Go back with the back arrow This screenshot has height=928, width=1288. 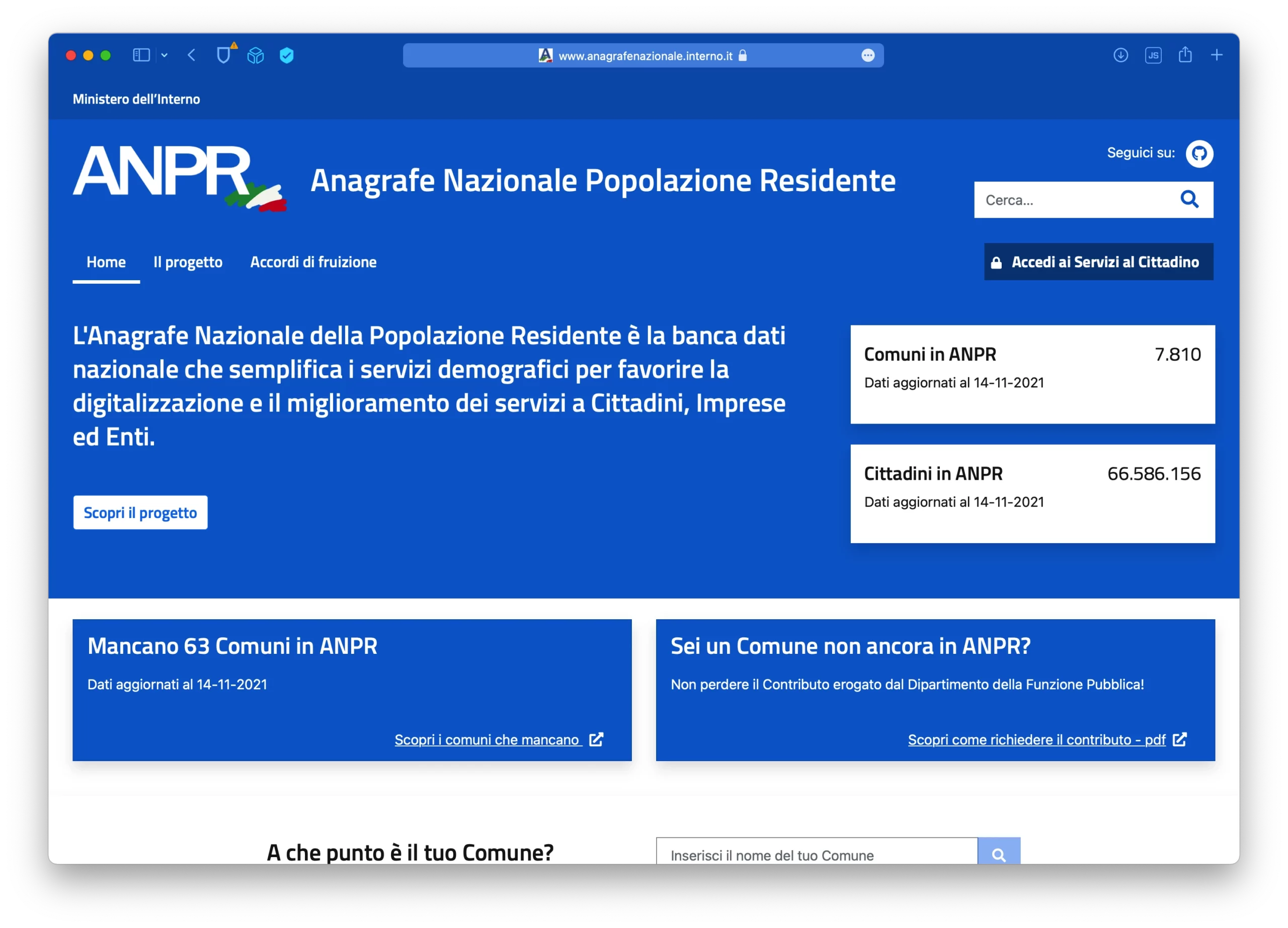[x=191, y=55]
